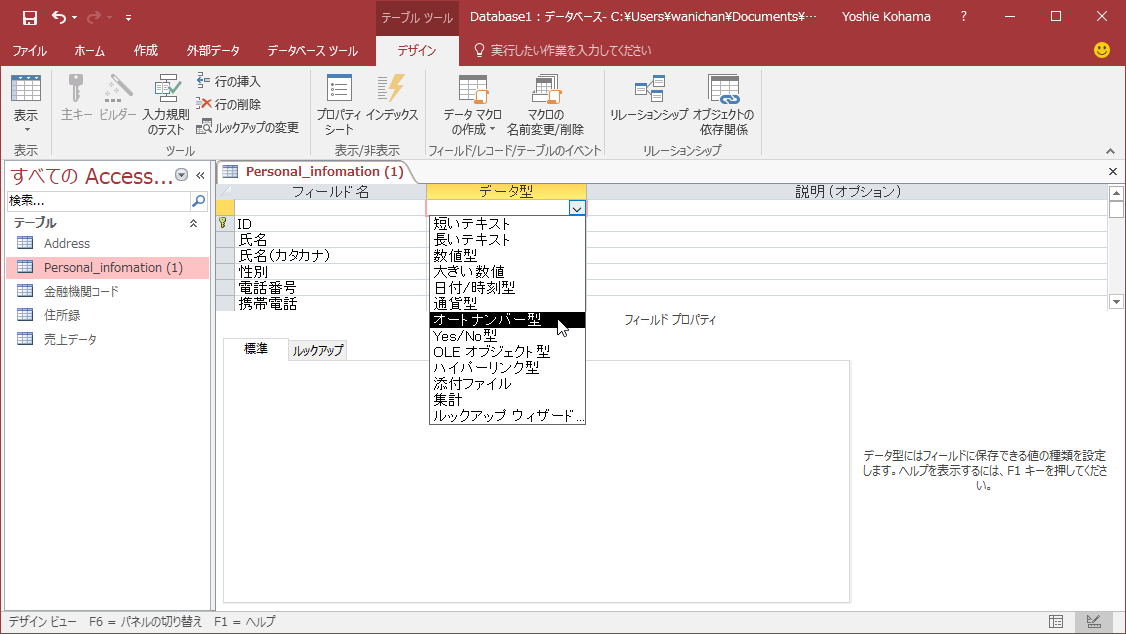Choose 大きい数値 data type
Image resolution: width=1126 pixels, height=634 pixels.
tap(507, 272)
